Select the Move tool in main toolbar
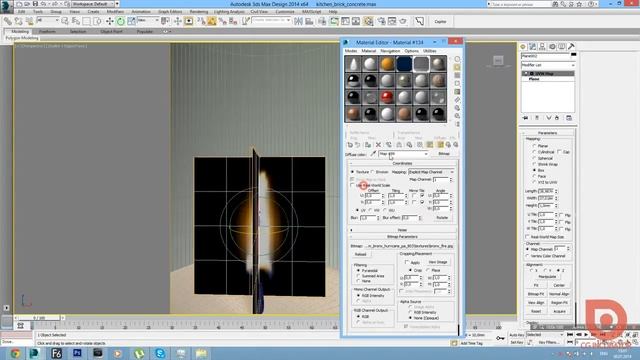The image size is (640, 360). tap(109, 21)
